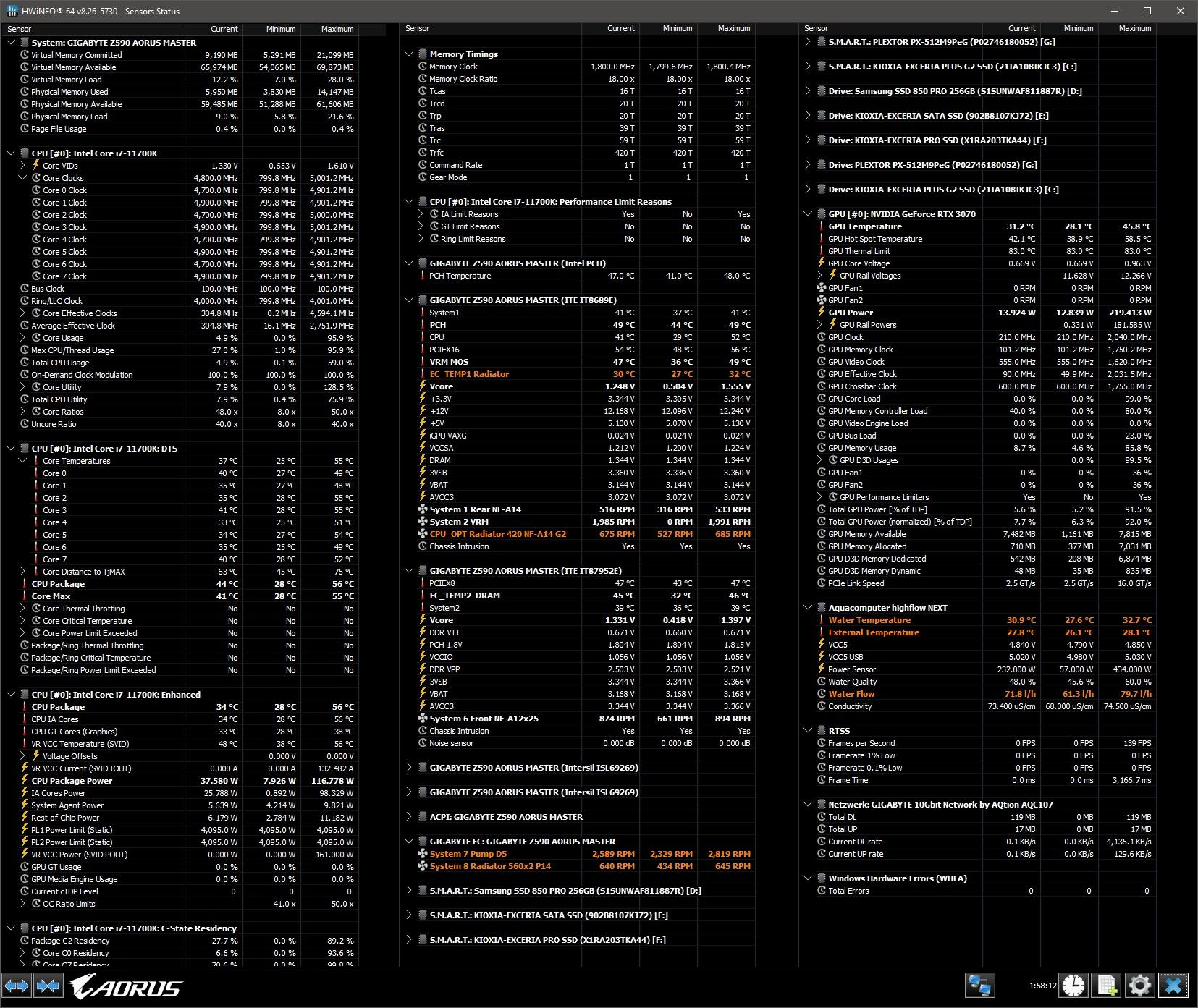Collapse Windows Hardware Errors (WHEA) group
The height and width of the screenshot is (1008, 1198).
(808, 878)
